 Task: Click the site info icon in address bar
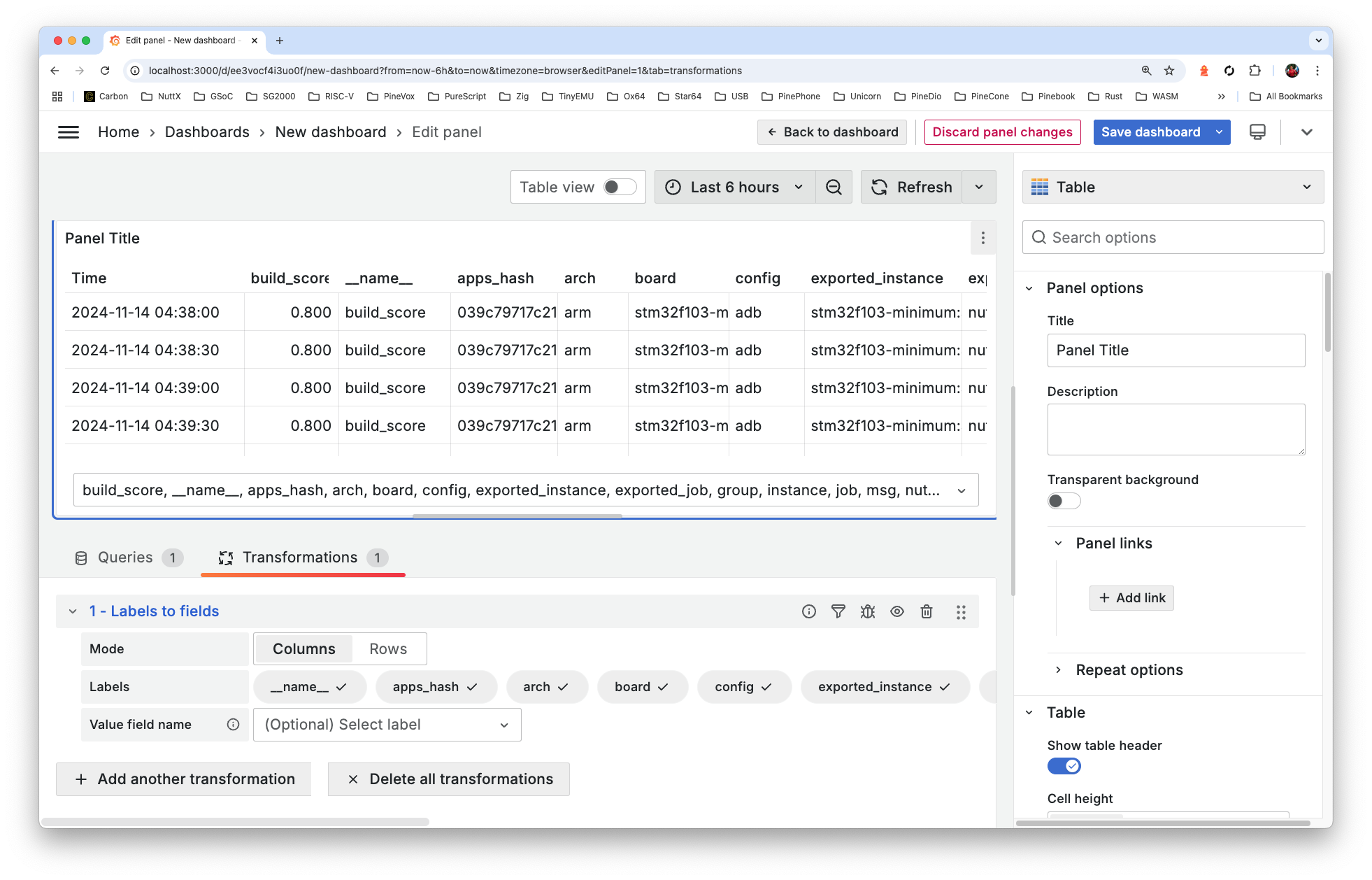(136, 71)
